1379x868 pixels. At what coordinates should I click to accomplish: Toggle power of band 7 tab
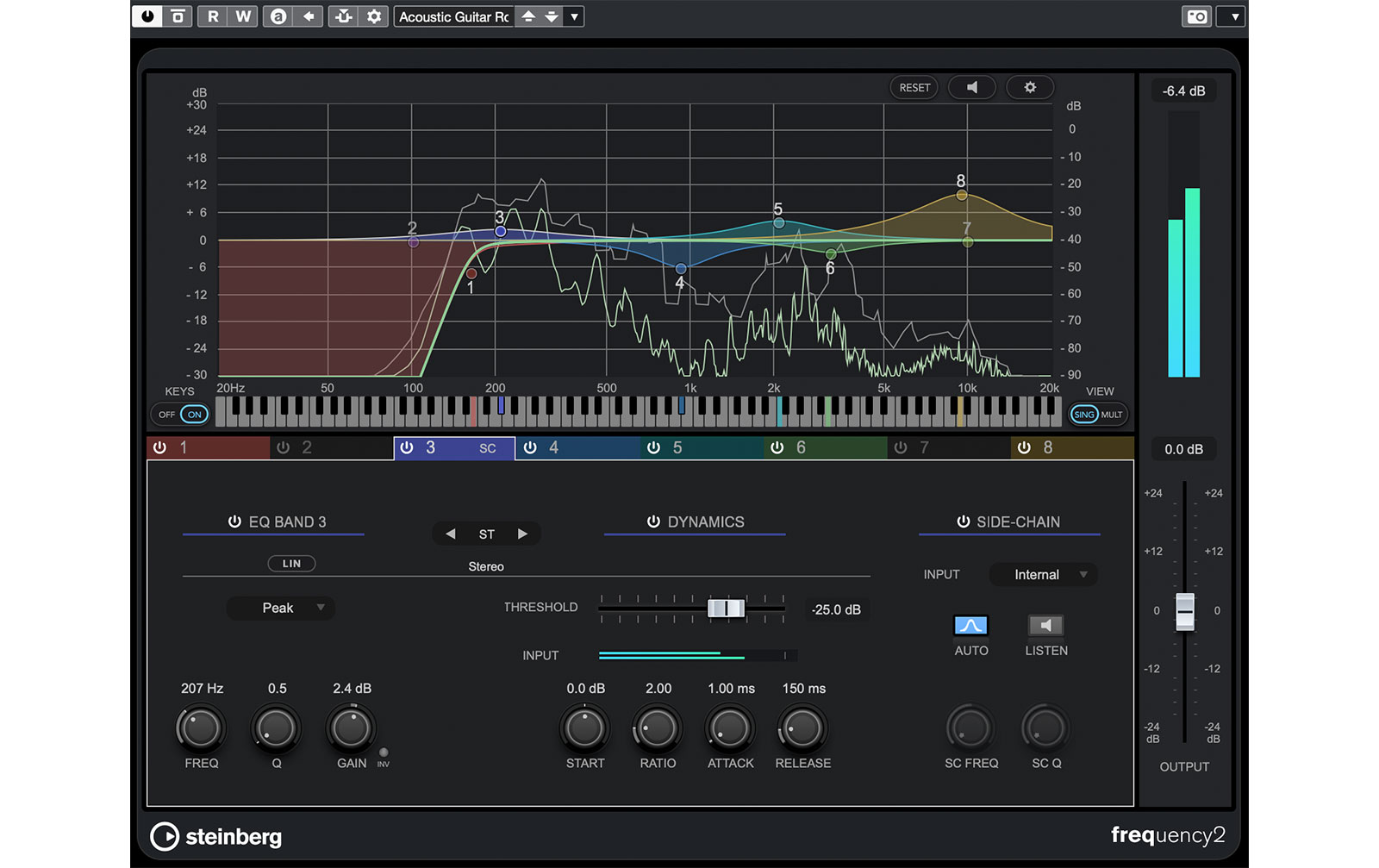click(901, 447)
